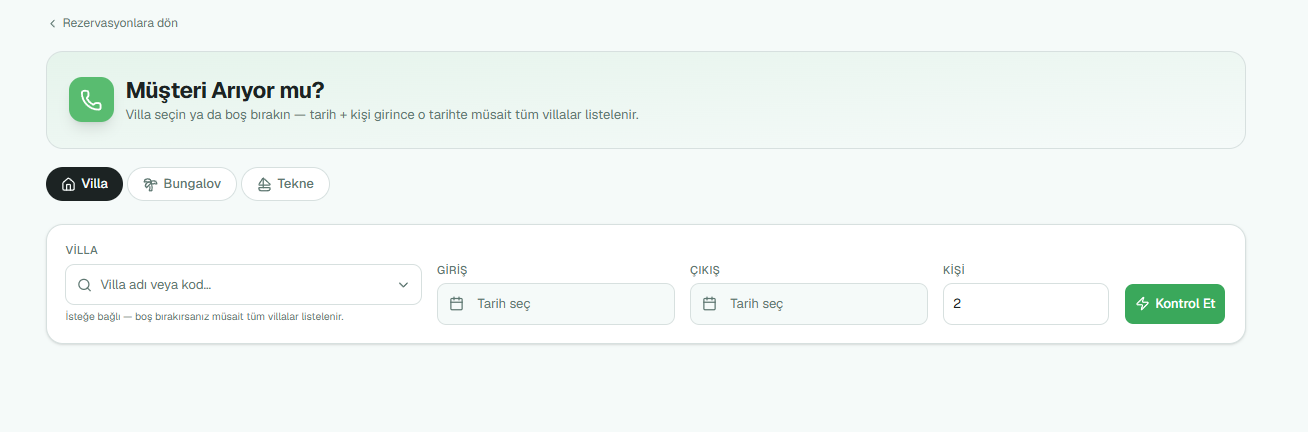Click the house icon on Villa tab
The height and width of the screenshot is (432, 1308).
(x=69, y=184)
